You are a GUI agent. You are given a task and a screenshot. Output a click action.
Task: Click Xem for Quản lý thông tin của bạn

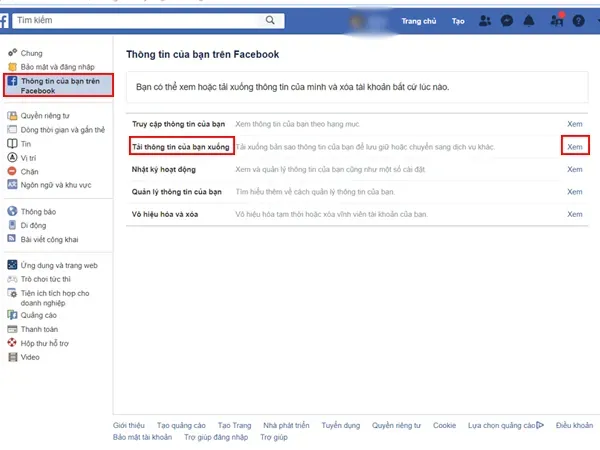(575, 192)
